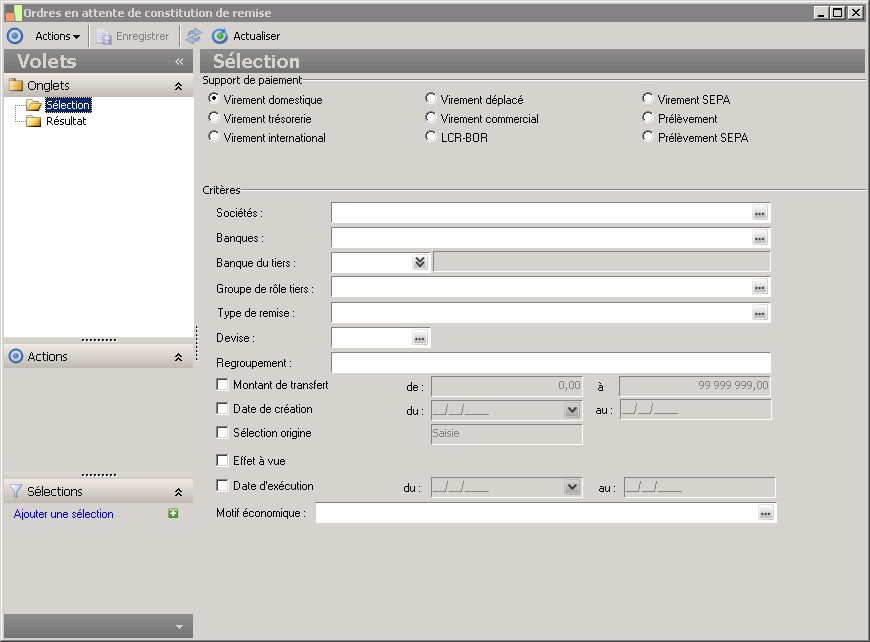Tick the Effet à vue checkbox

222,461
